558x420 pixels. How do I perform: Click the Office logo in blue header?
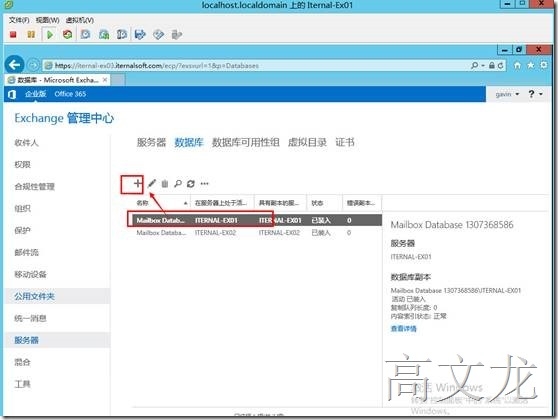[x=12, y=94]
